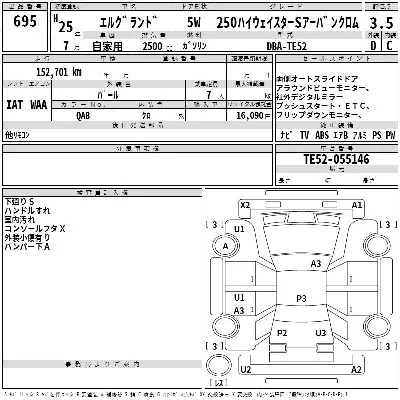The width and height of the screenshot is (400, 400).
Task: Select the overall grade 3.5 box
Action: 381,23
